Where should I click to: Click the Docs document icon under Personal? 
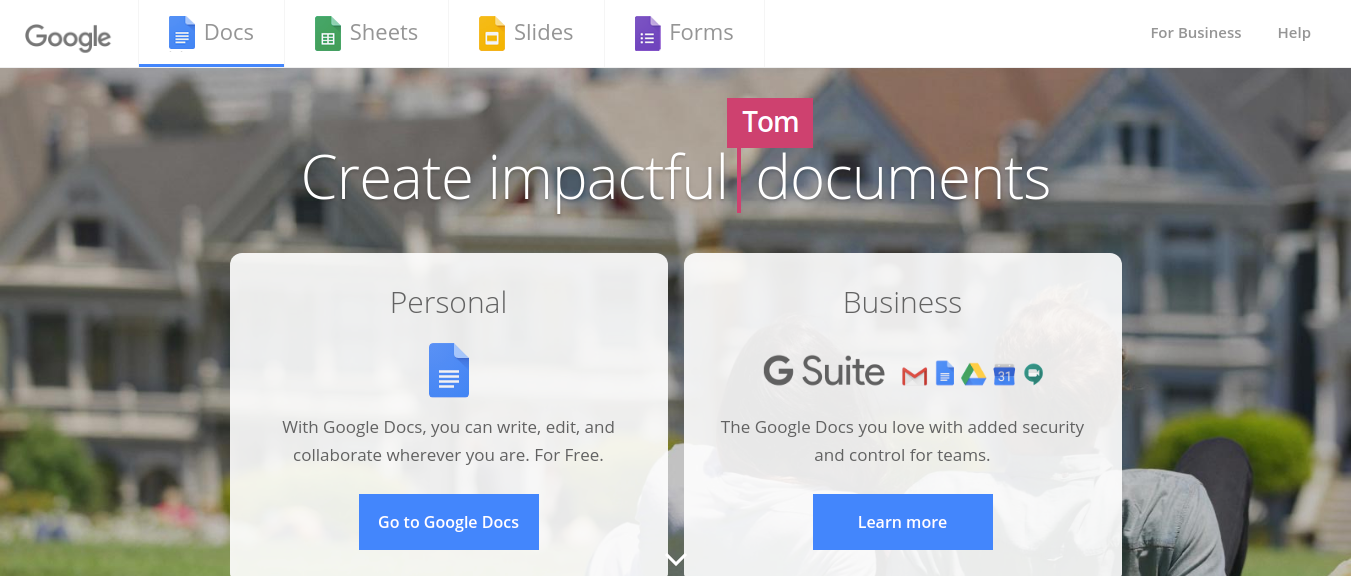tap(449, 370)
